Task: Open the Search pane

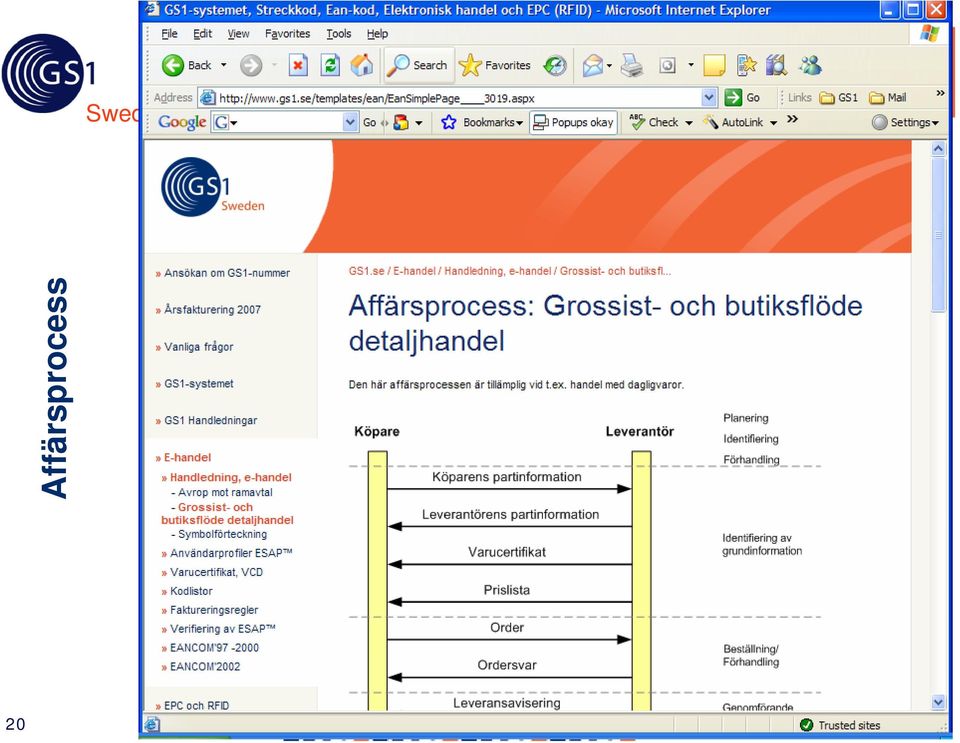Action: pos(419,65)
